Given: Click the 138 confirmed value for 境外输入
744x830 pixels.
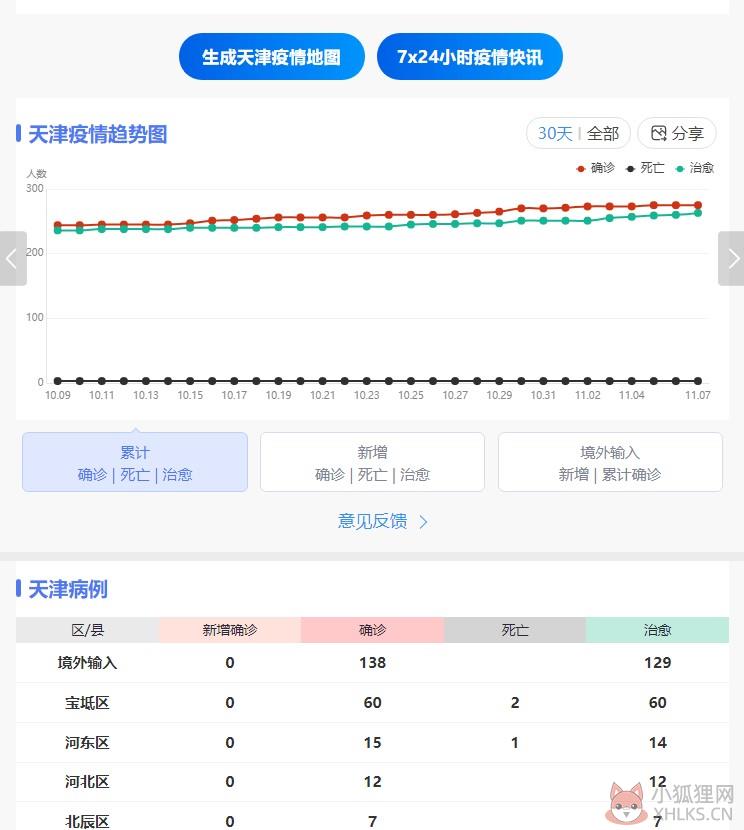Looking at the screenshot, I should pyautogui.click(x=373, y=663).
